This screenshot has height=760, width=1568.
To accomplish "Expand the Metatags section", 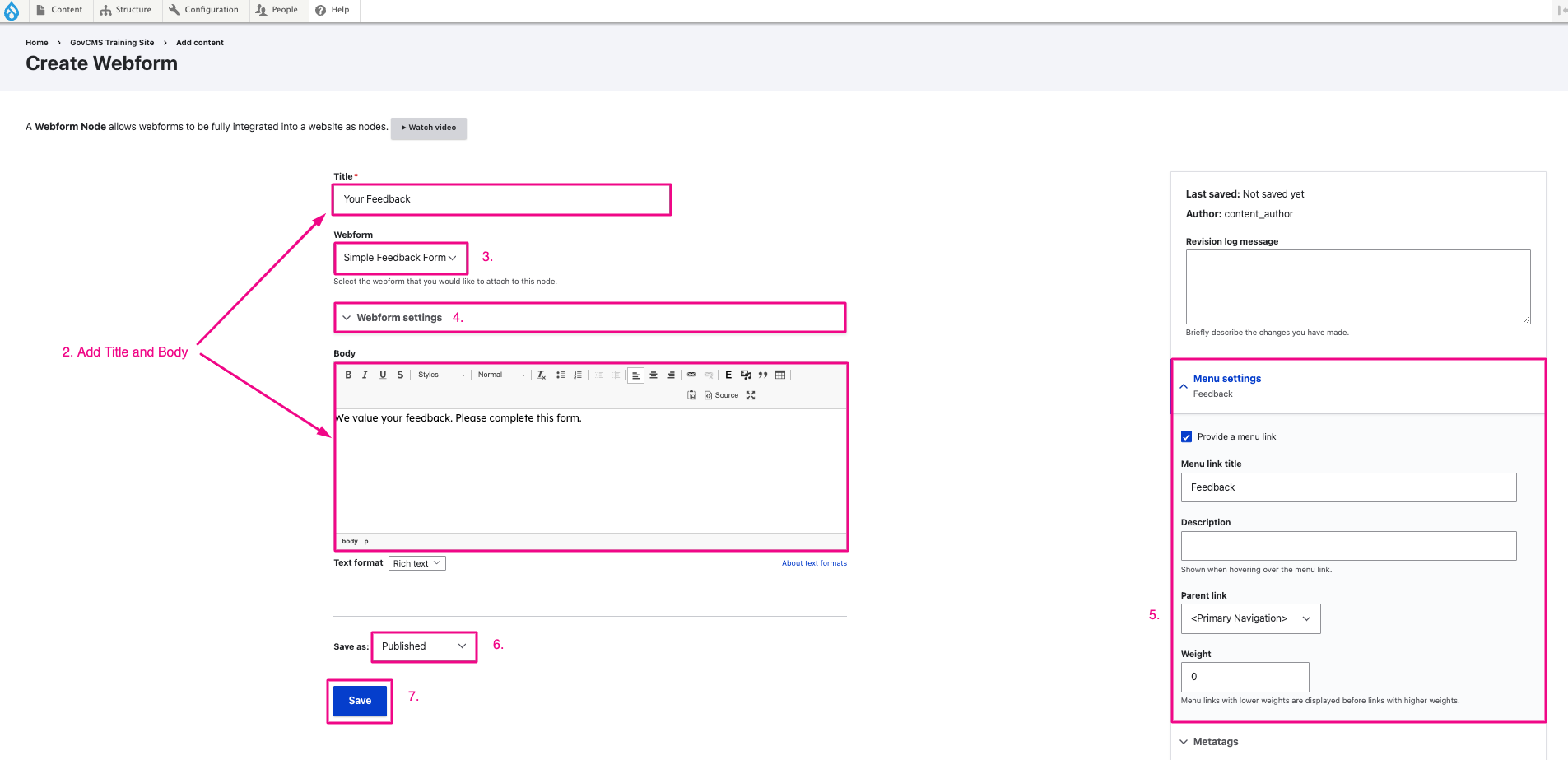I will [x=1215, y=742].
